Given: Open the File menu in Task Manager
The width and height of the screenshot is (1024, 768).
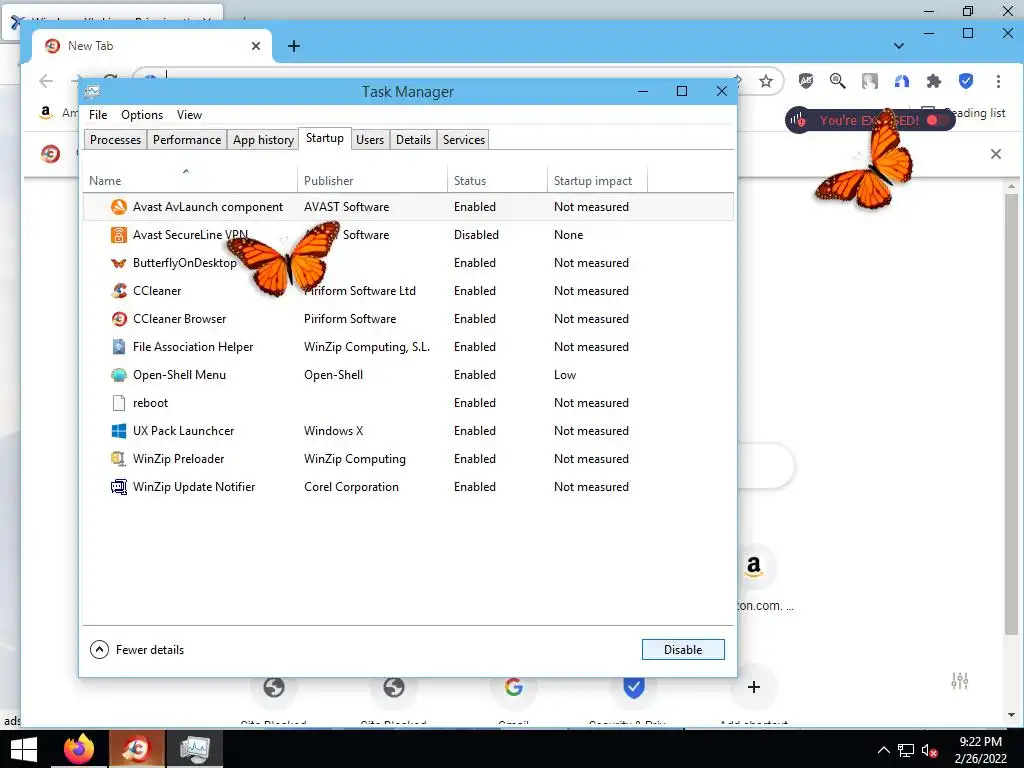Looking at the screenshot, I should 98,115.
